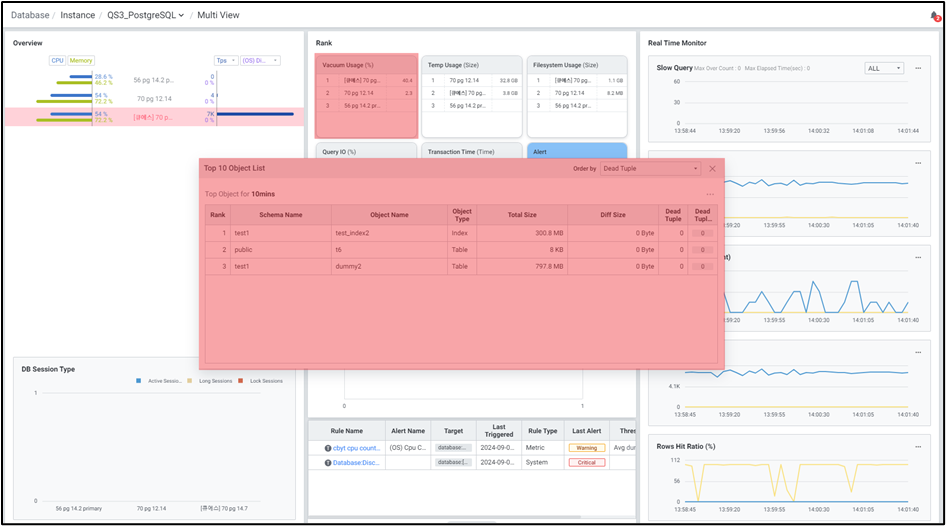946x526 pixels.
Task: Expand the Order by Dead Tuple dropdown
Action: [x=650, y=169]
